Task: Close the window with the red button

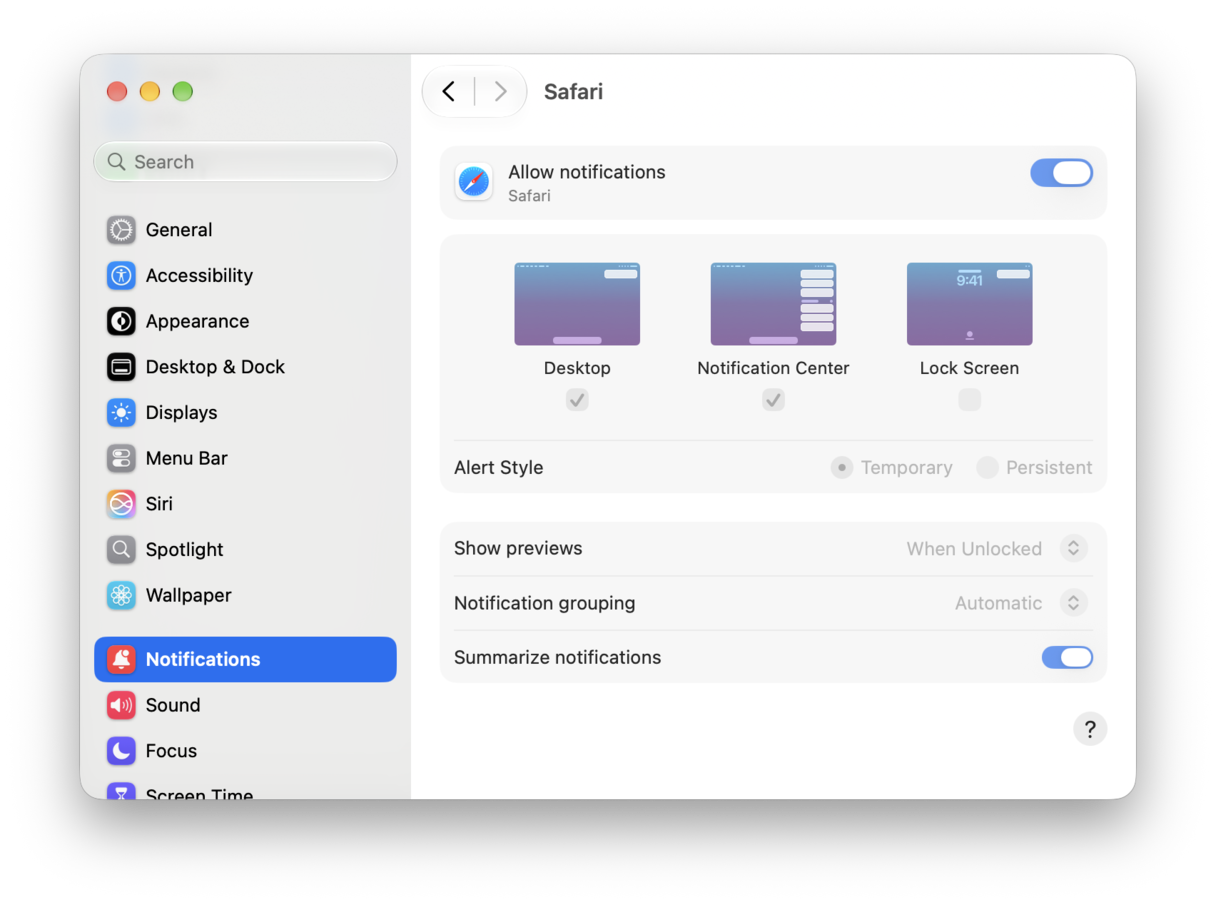Action: click(x=117, y=92)
